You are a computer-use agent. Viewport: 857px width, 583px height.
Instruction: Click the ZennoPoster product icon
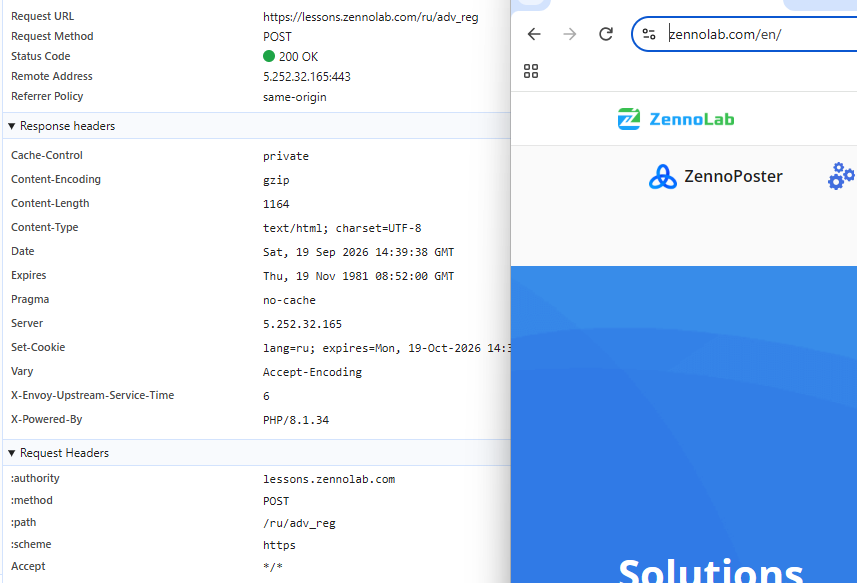click(662, 176)
